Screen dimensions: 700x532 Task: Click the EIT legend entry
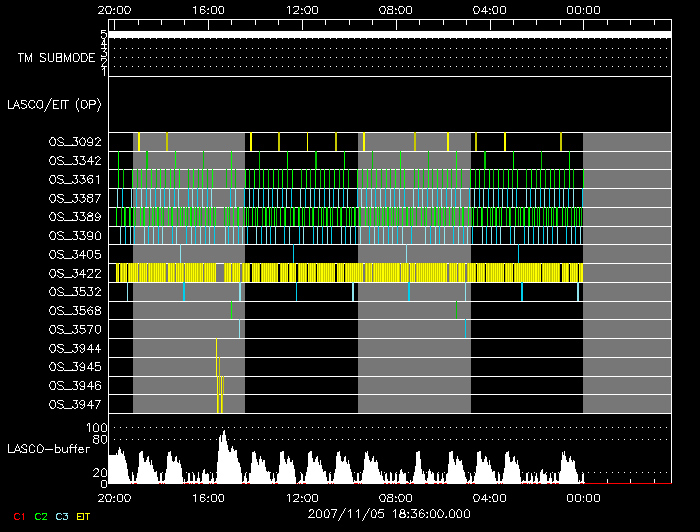pyautogui.click(x=84, y=516)
